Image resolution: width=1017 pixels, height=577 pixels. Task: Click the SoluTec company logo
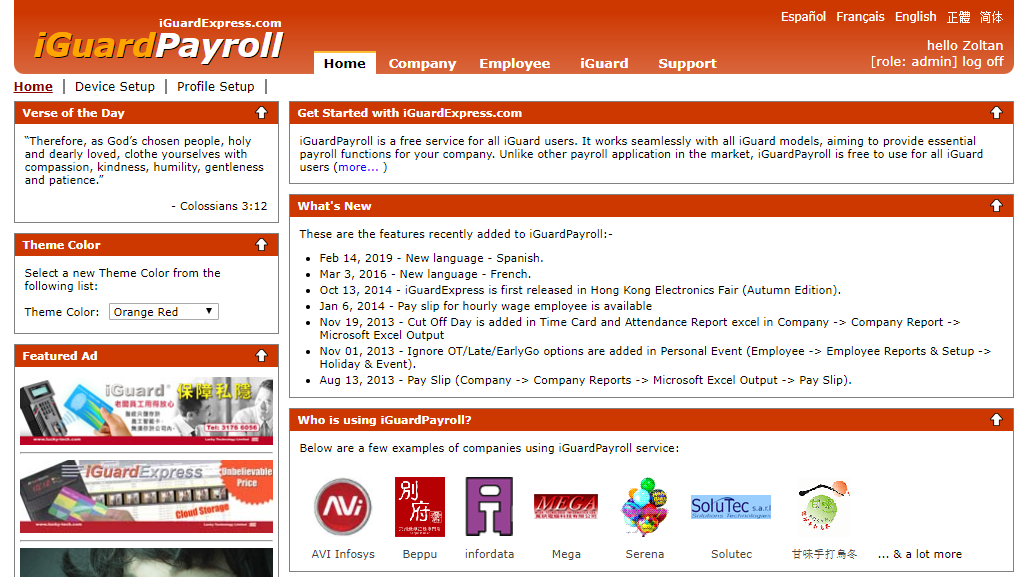[731, 507]
